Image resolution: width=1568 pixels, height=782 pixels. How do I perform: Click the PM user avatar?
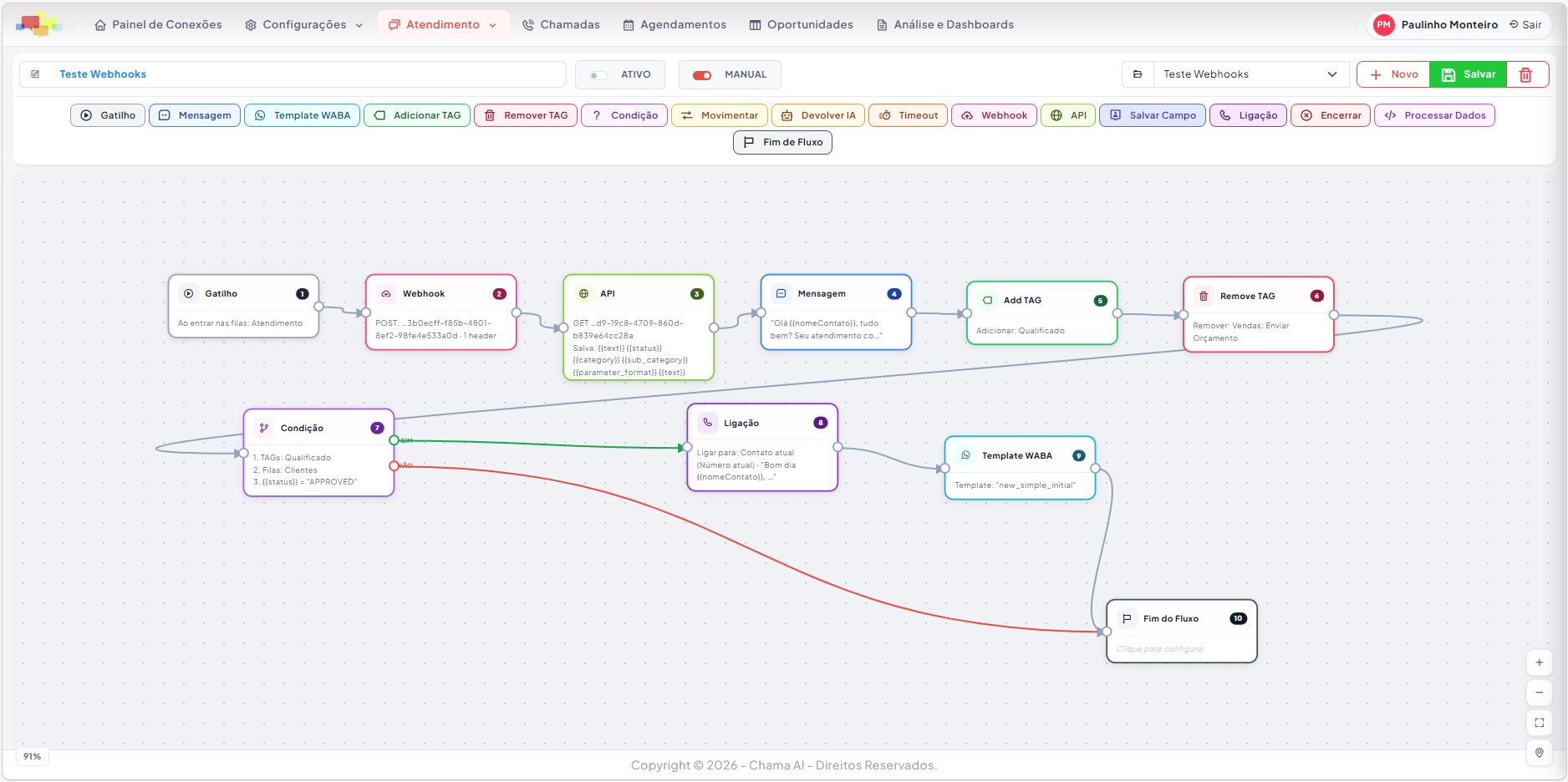[x=1384, y=25]
